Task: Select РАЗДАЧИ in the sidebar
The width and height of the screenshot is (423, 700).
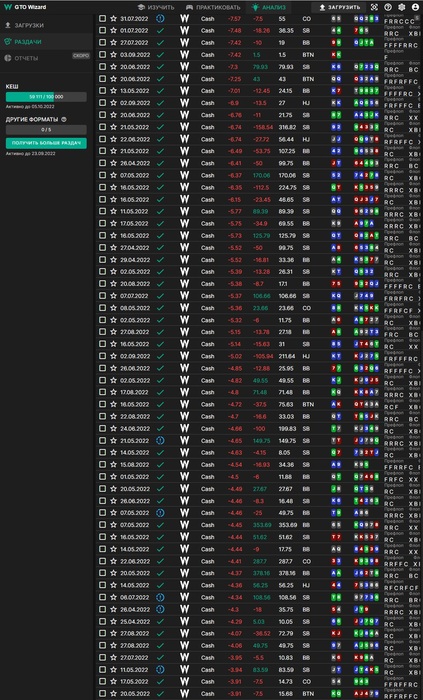Action: tap(23, 42)
